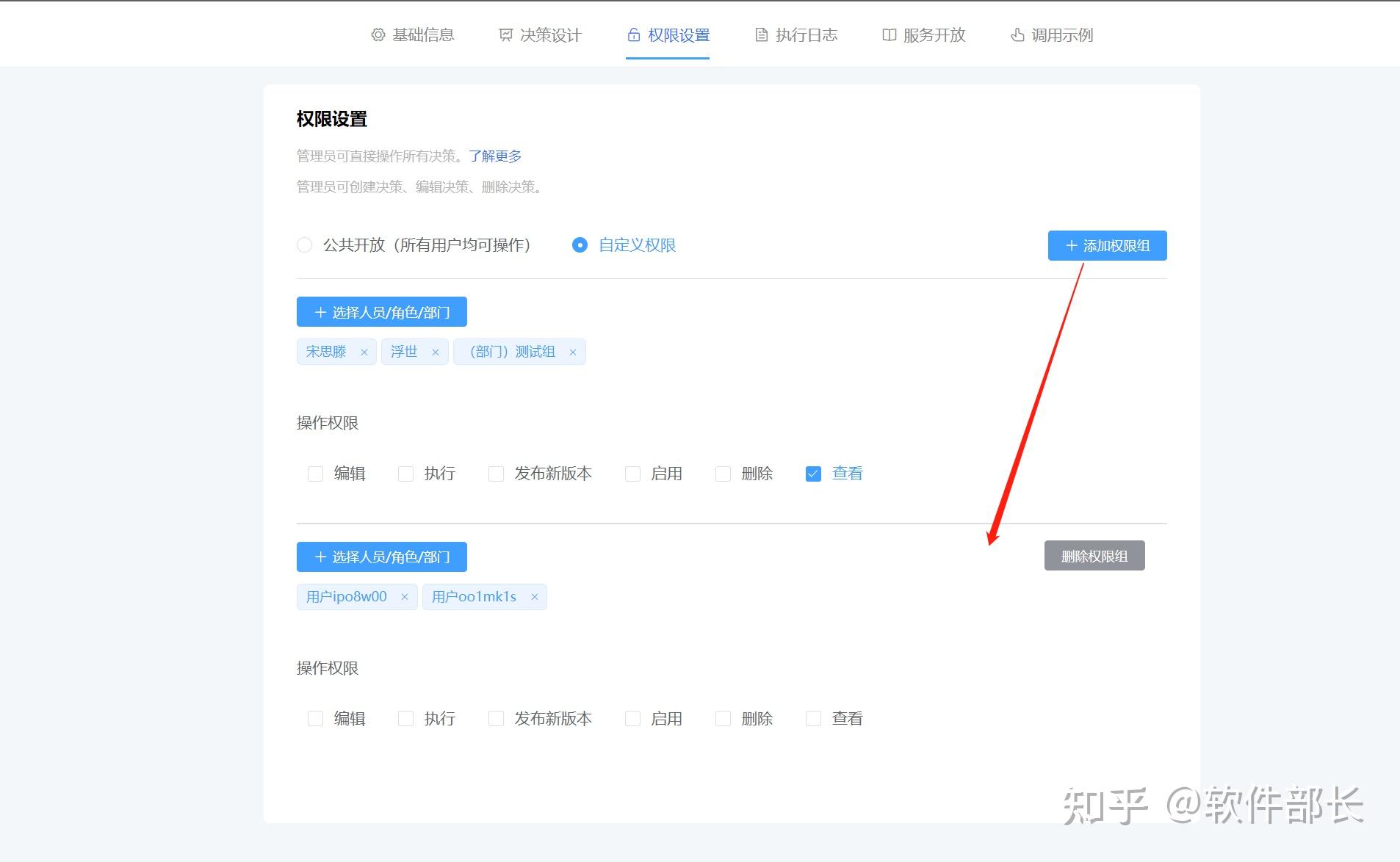The image size is (1400, 862).
Task: Remove tag 用户ipo8w00 using its × icon
Action: tap(404, 596)
